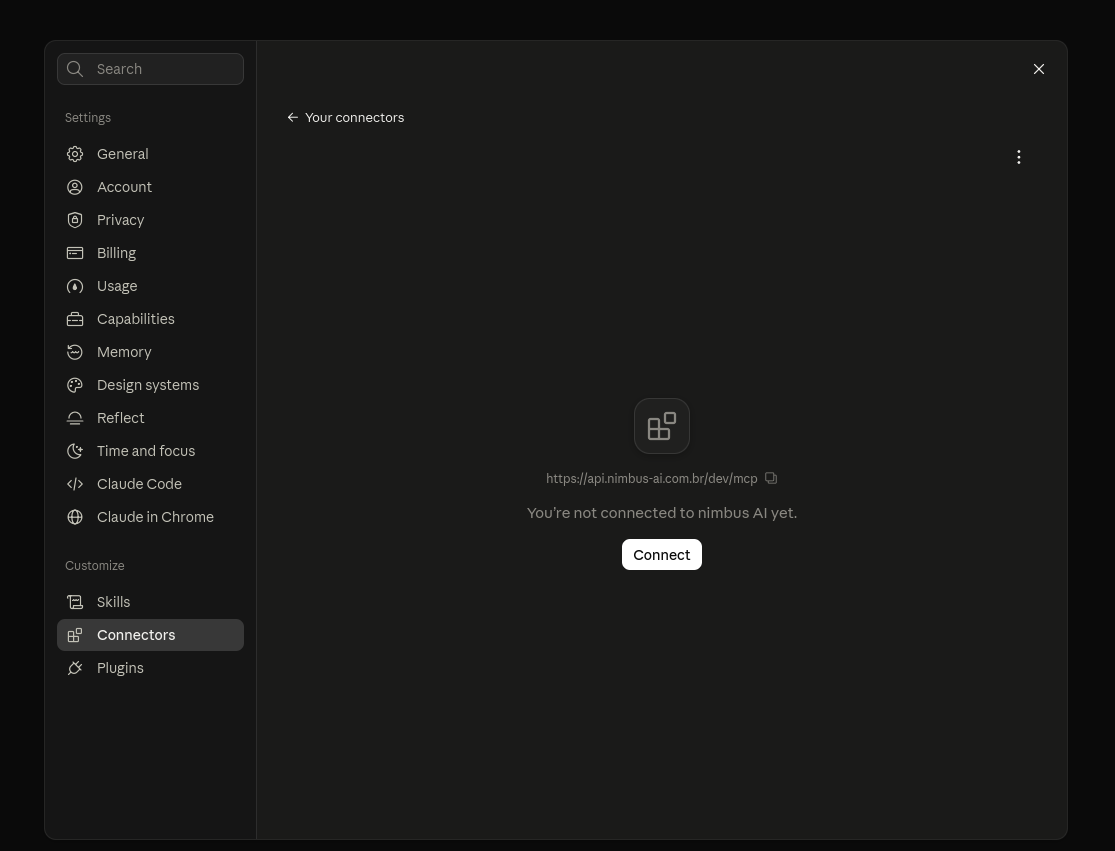This screenshot has width=1115, height=851.
Task: Click the Capabilities toolbox icon
Action: (75, 319)
